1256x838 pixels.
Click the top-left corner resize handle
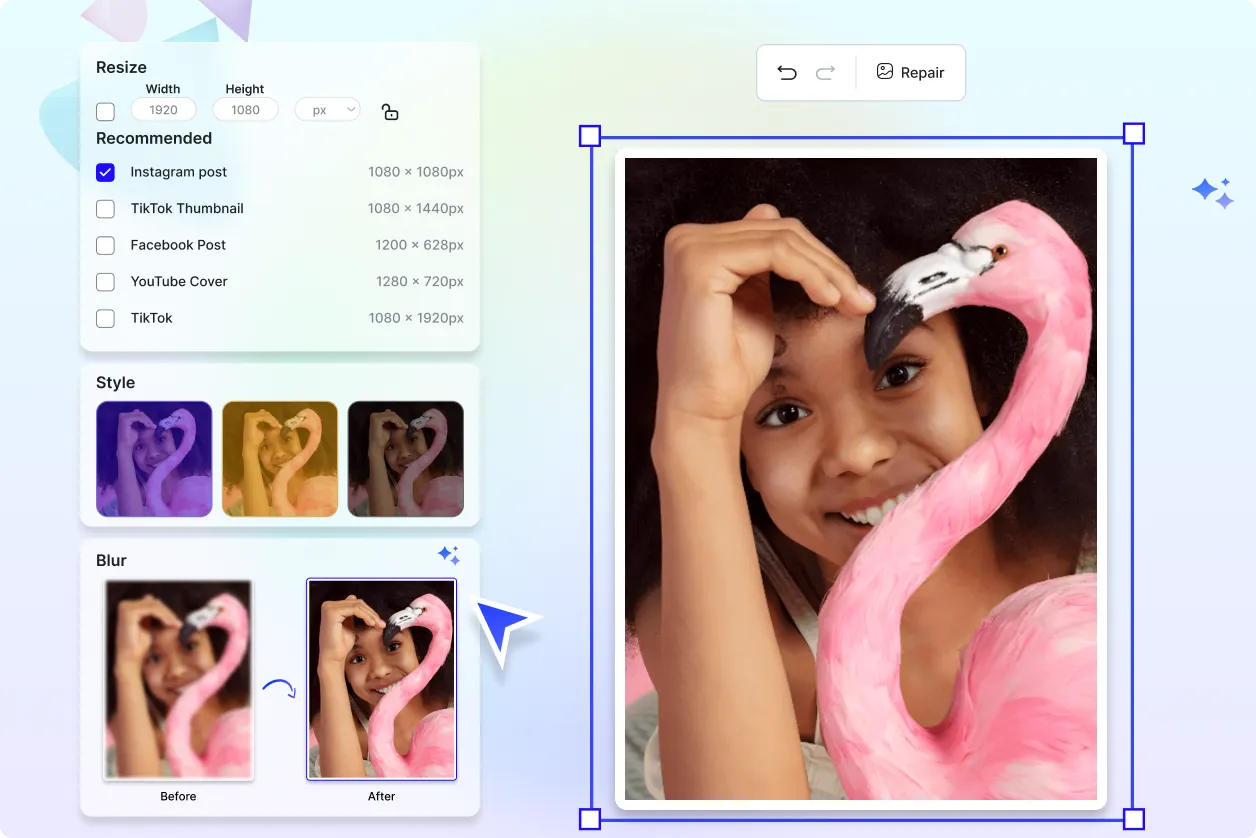click(590, 135)
